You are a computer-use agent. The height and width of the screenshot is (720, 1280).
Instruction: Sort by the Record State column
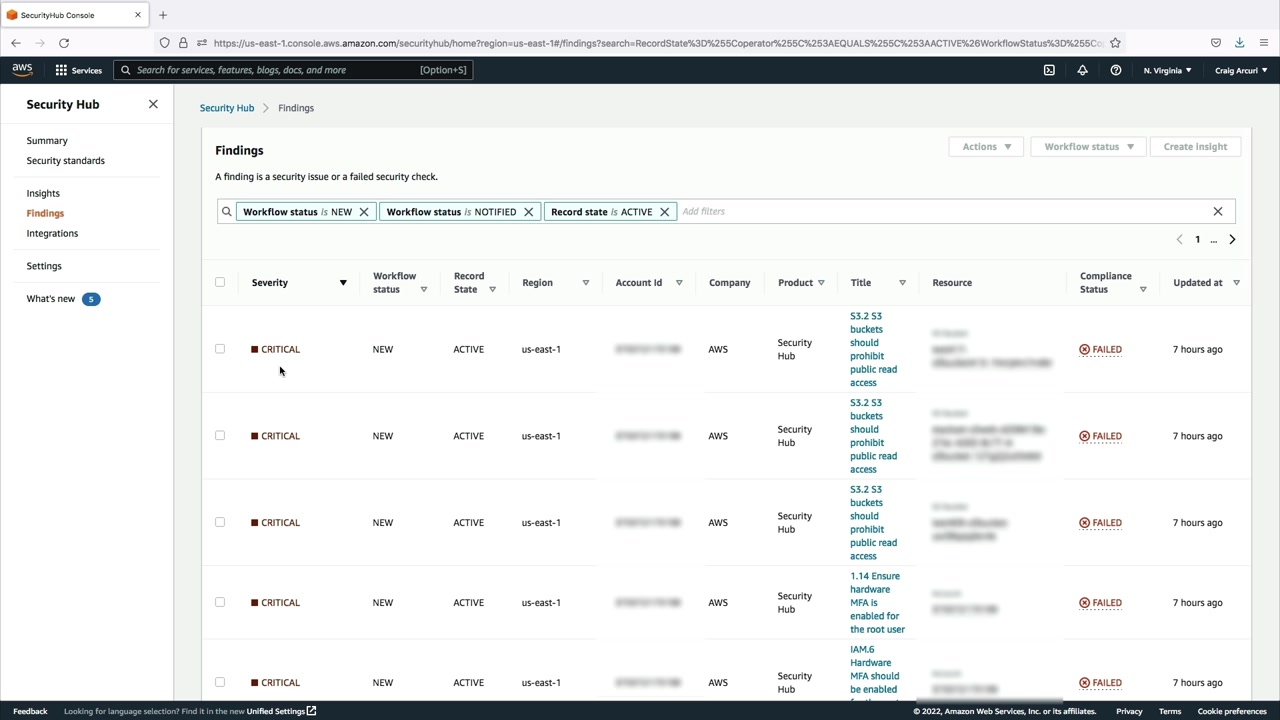coord(492,290)
